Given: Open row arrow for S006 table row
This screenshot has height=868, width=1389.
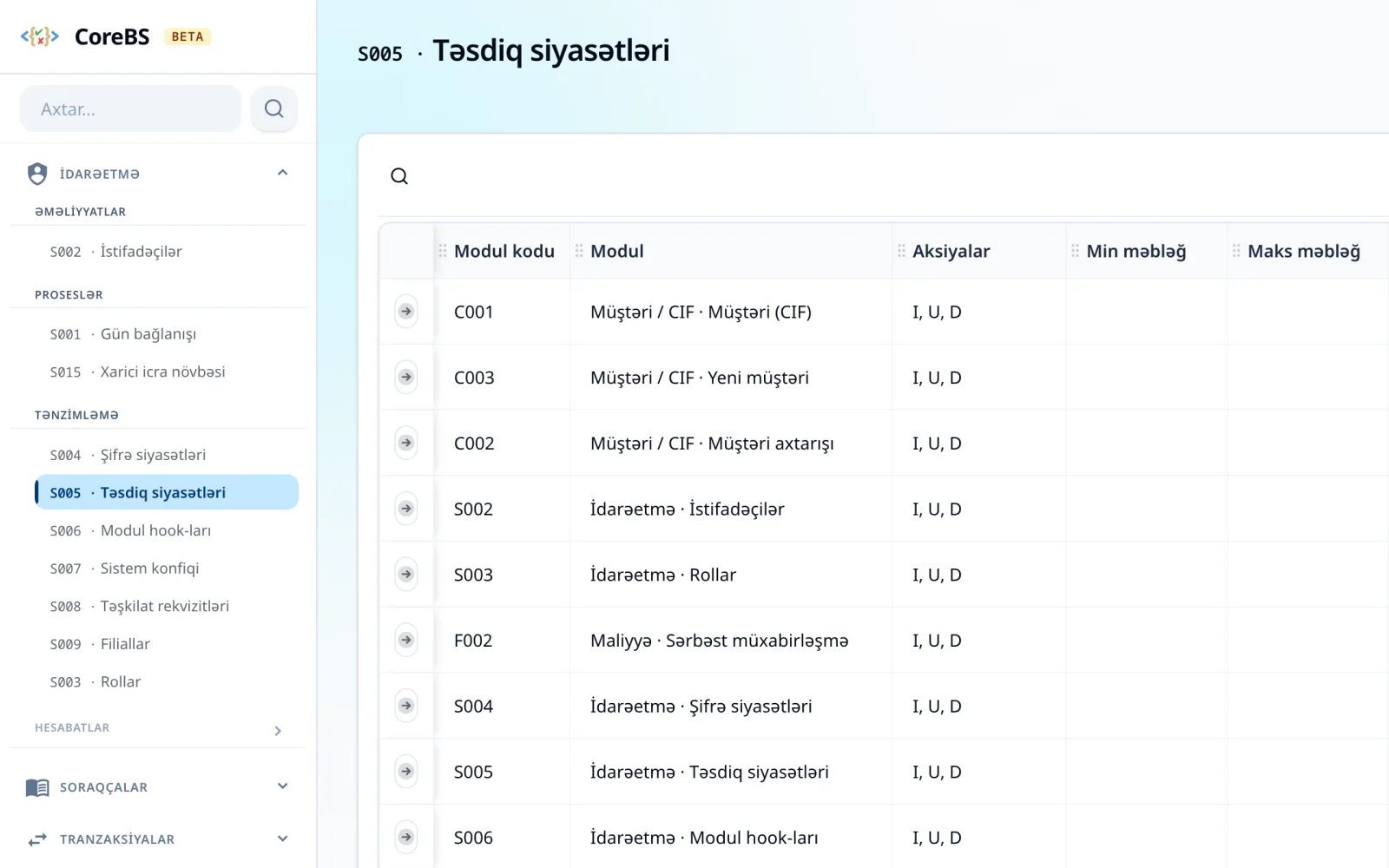Looking at the screenshot, I should (406, 838).
